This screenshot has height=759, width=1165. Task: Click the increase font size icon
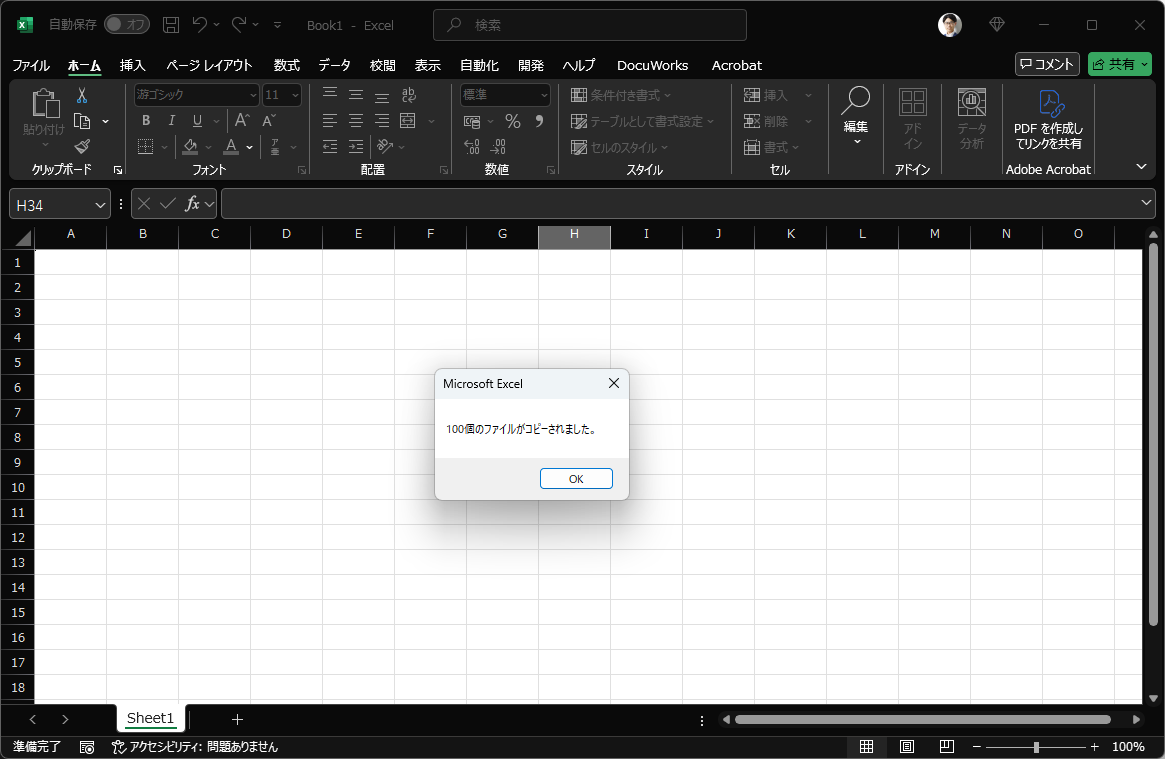point(242,120)
